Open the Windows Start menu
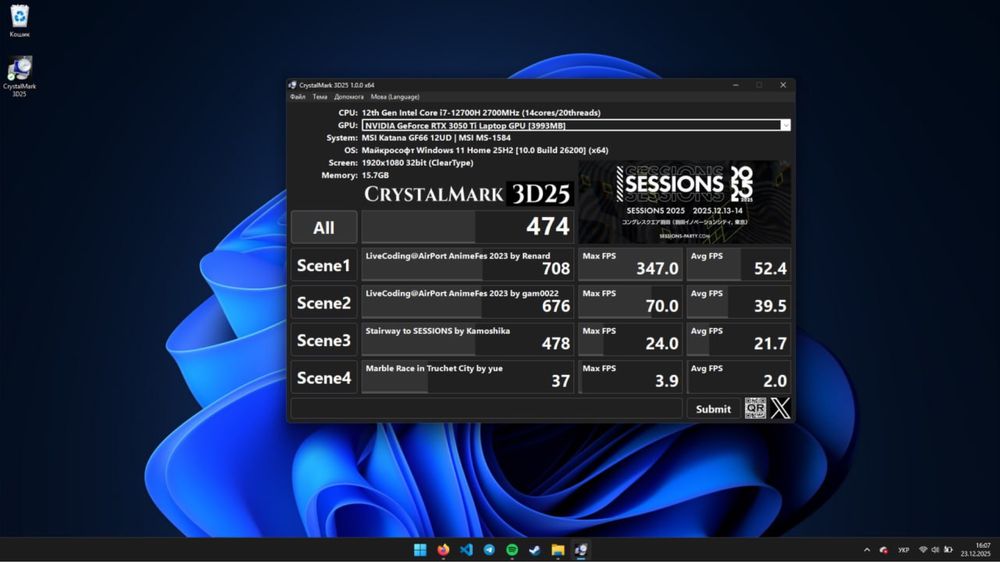 [x=420, y=550]
